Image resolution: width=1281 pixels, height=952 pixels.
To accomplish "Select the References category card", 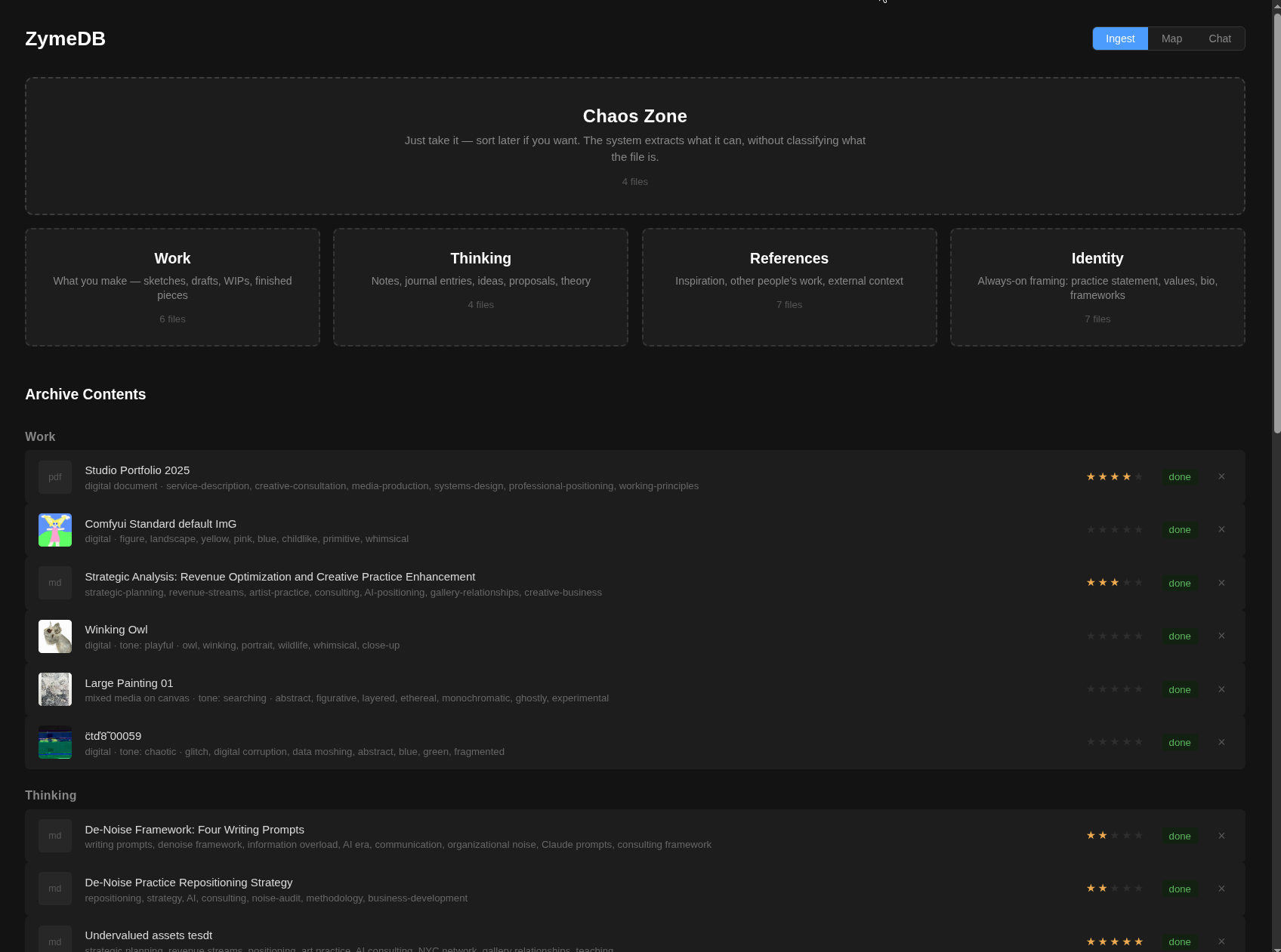I will pyautogui.click(x=789, y=287).
